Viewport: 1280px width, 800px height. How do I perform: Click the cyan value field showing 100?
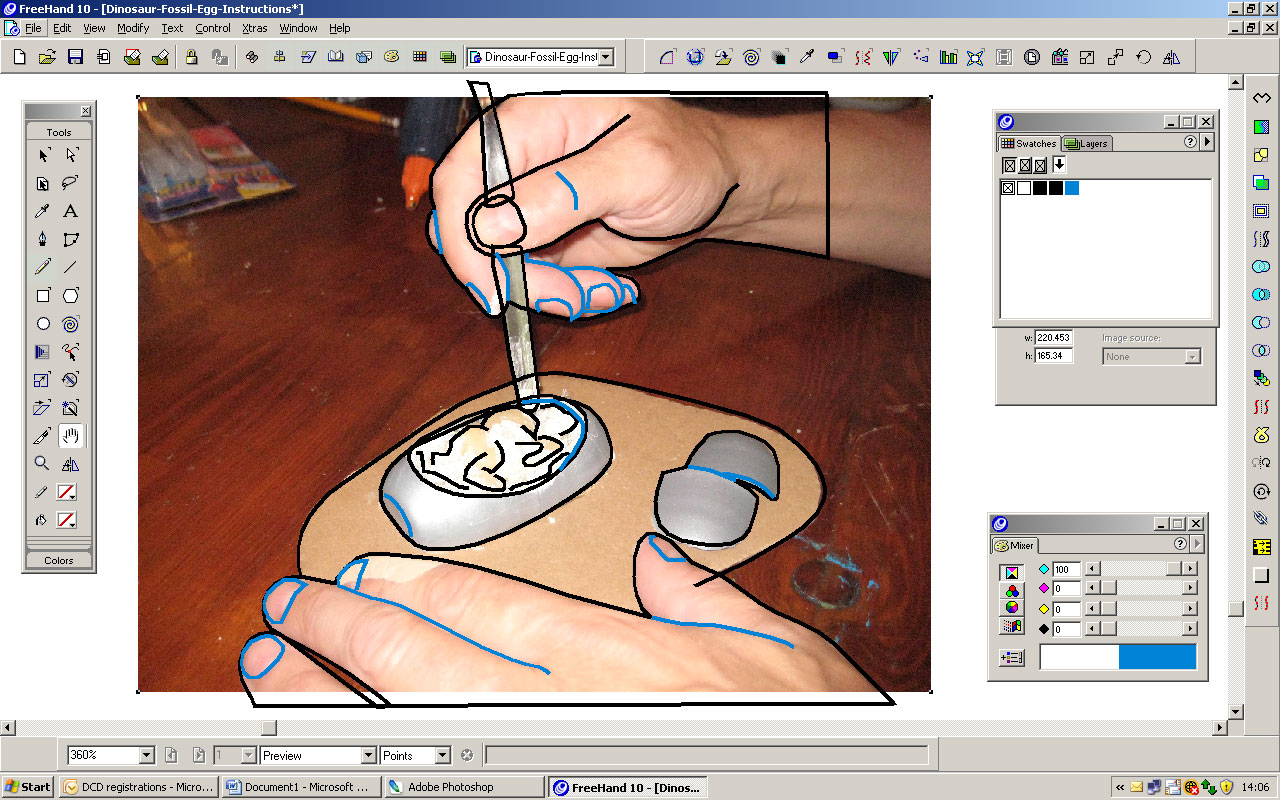pos(1066,569)
